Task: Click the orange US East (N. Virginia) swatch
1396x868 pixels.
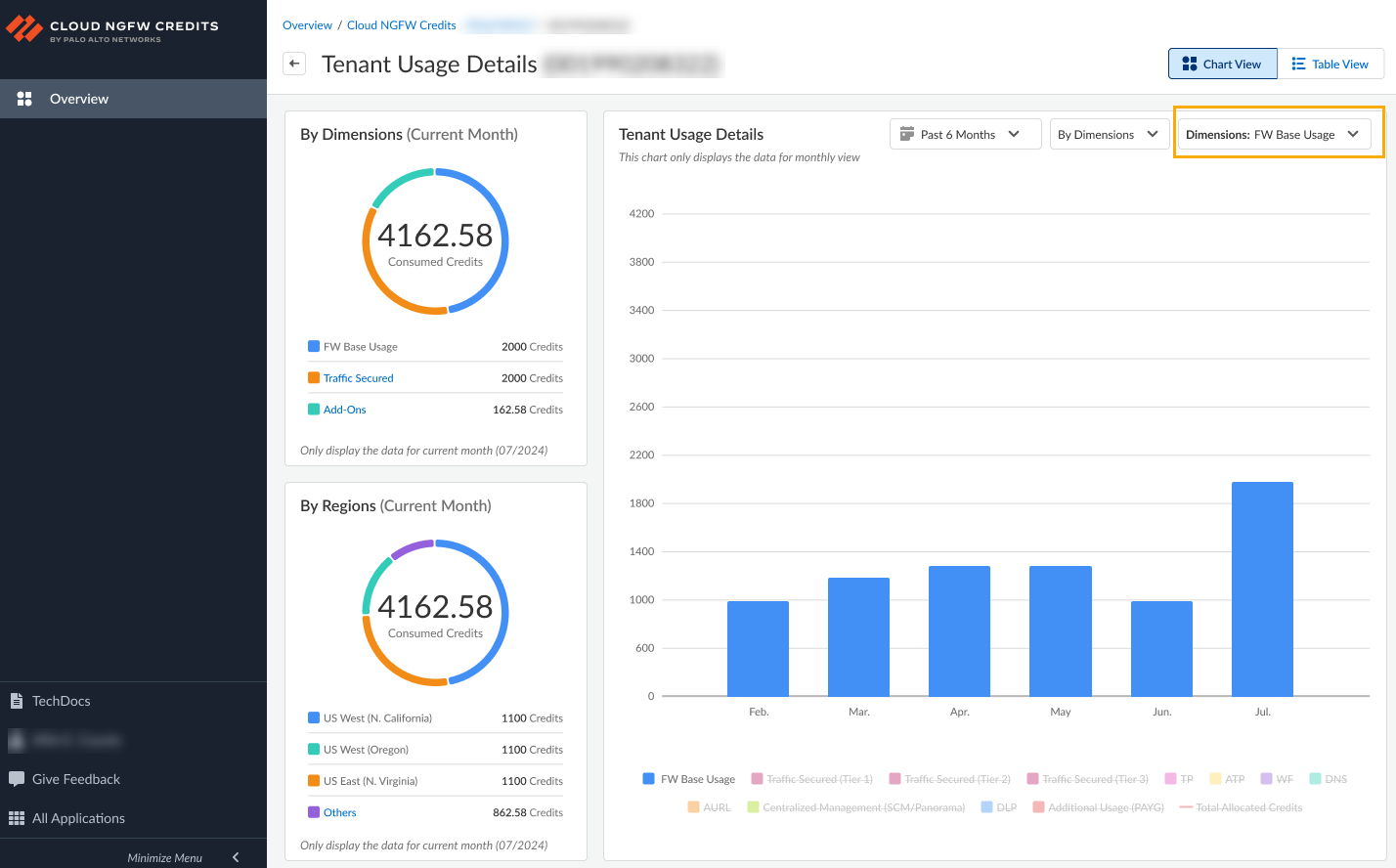Action: (x=314, y=781)
